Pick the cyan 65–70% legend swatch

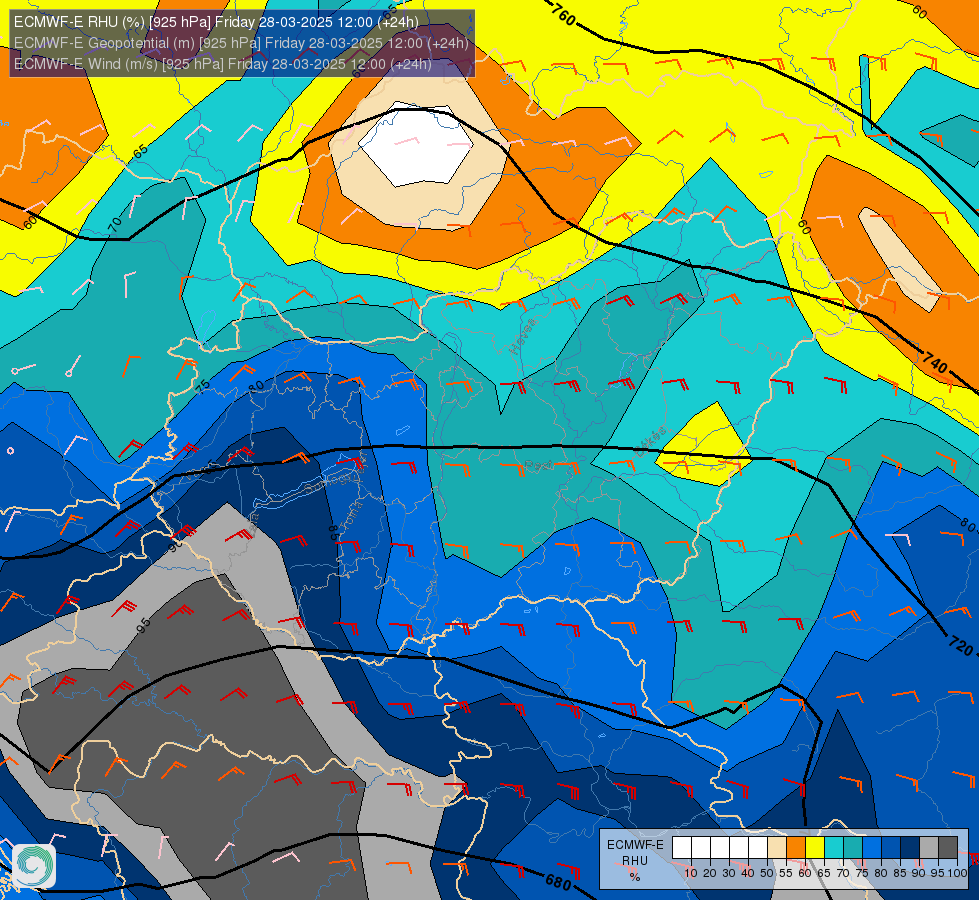click(834, 848)
